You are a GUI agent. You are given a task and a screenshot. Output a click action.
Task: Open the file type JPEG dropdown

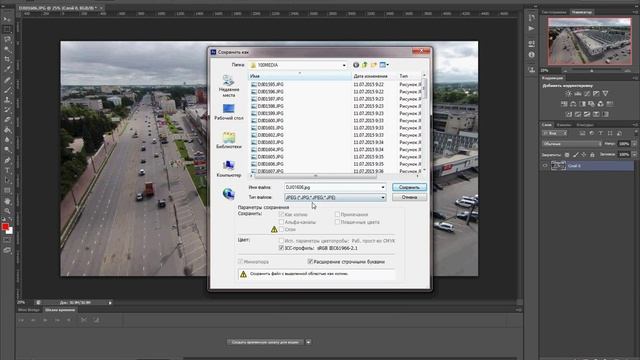pos(383,198)
